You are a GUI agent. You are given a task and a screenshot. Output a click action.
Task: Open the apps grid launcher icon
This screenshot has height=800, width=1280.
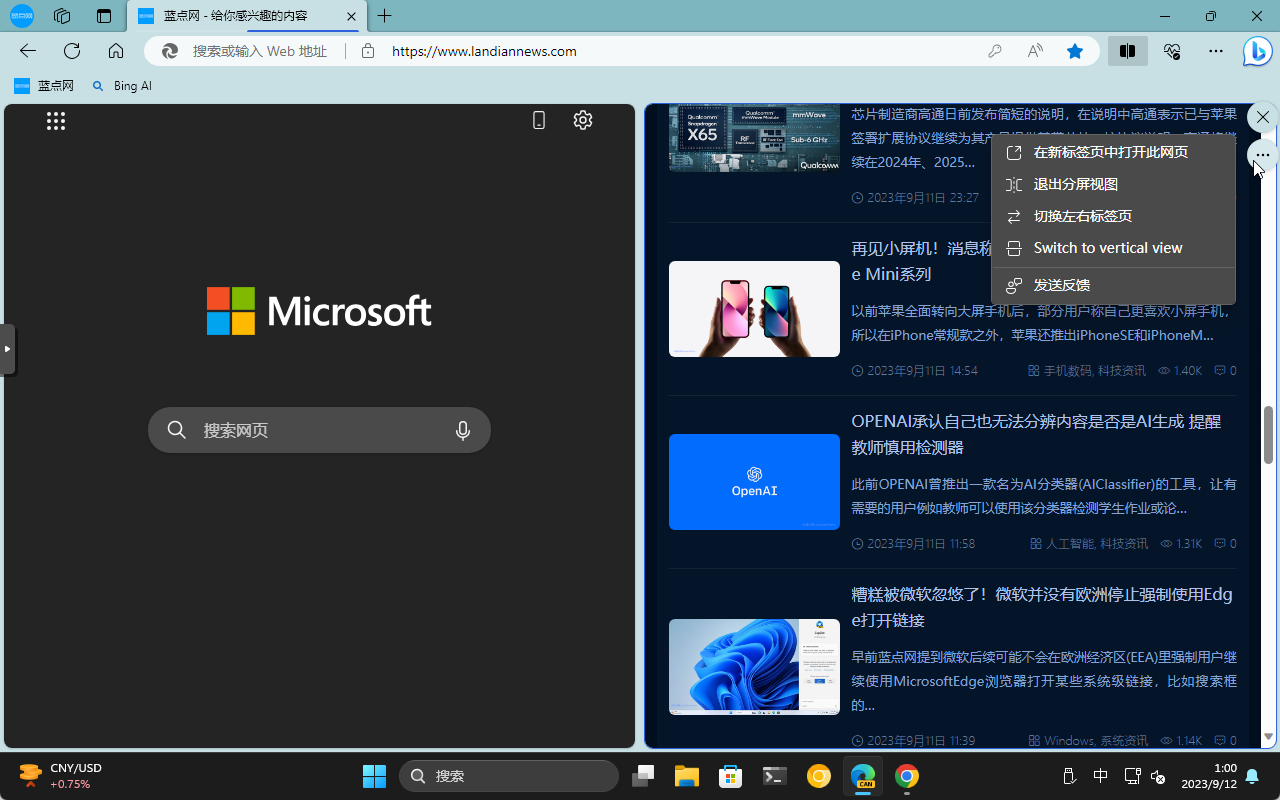point(56,121)
